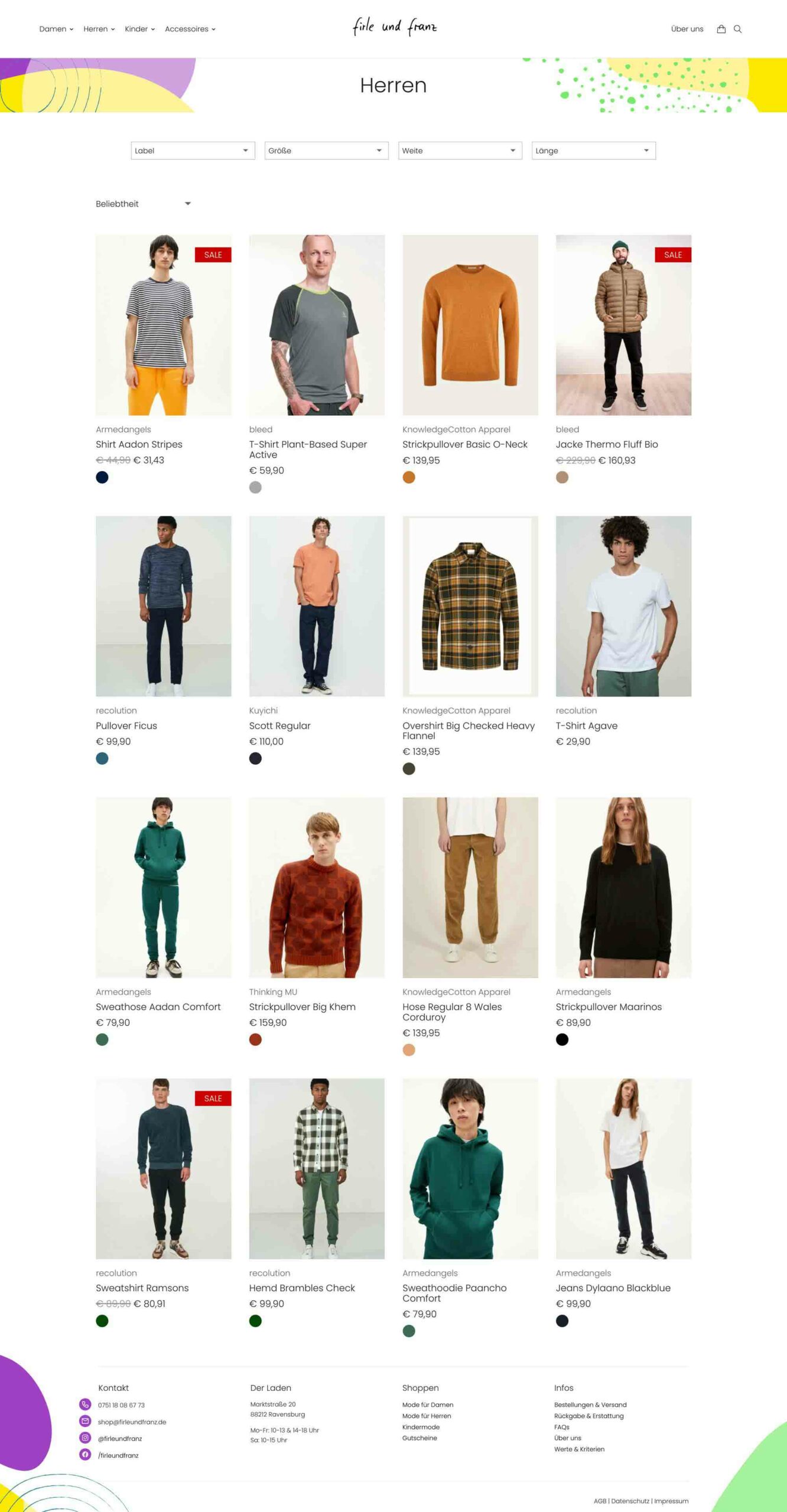Open the Über uns page link
This screenshot has width=787, height=1512.
(x=687, y=29)
